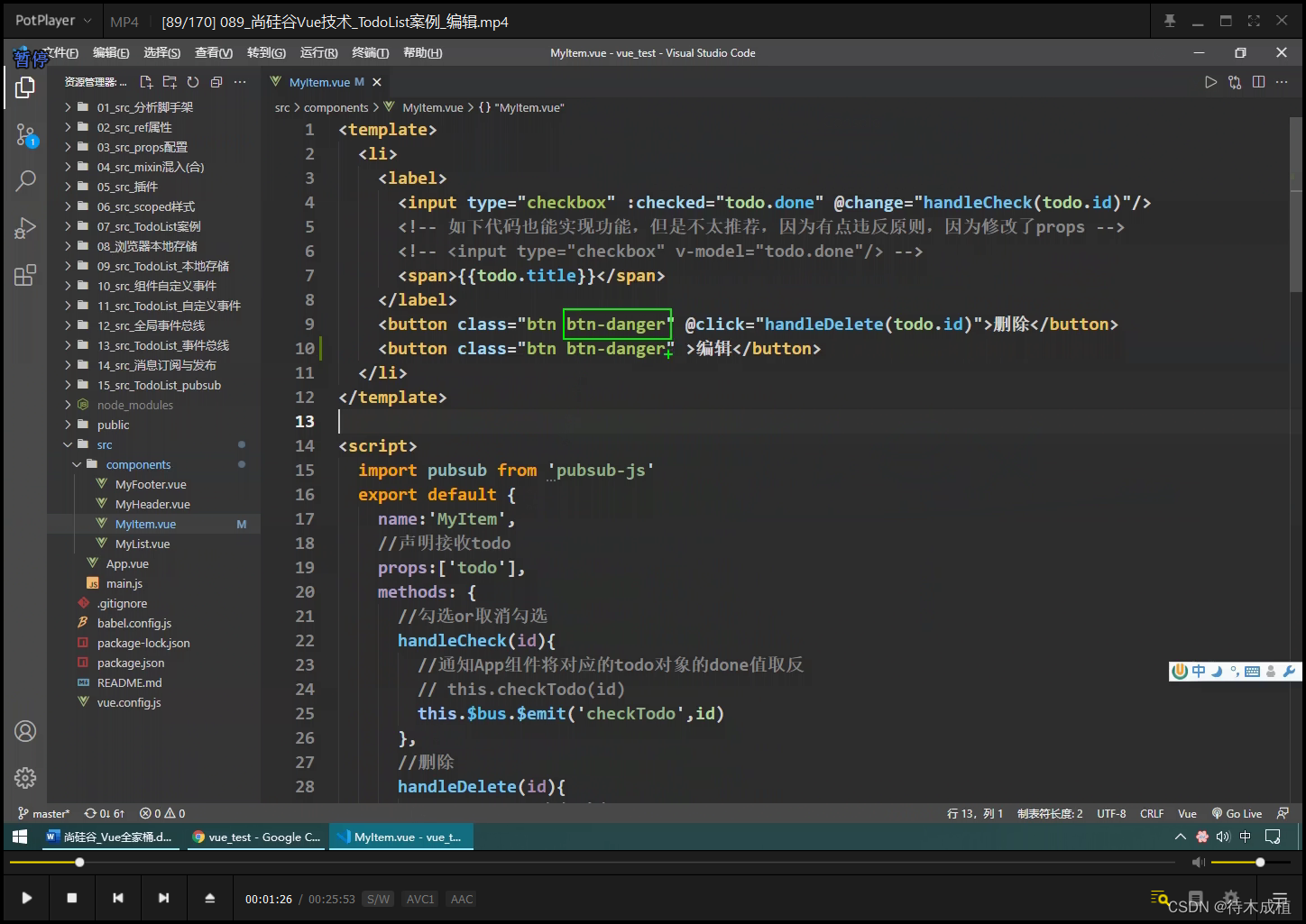Image resolution: width=1306 pixels, height=924 pixels.
Task: Synchronize changes in status bar
Action: click(105, 813)
